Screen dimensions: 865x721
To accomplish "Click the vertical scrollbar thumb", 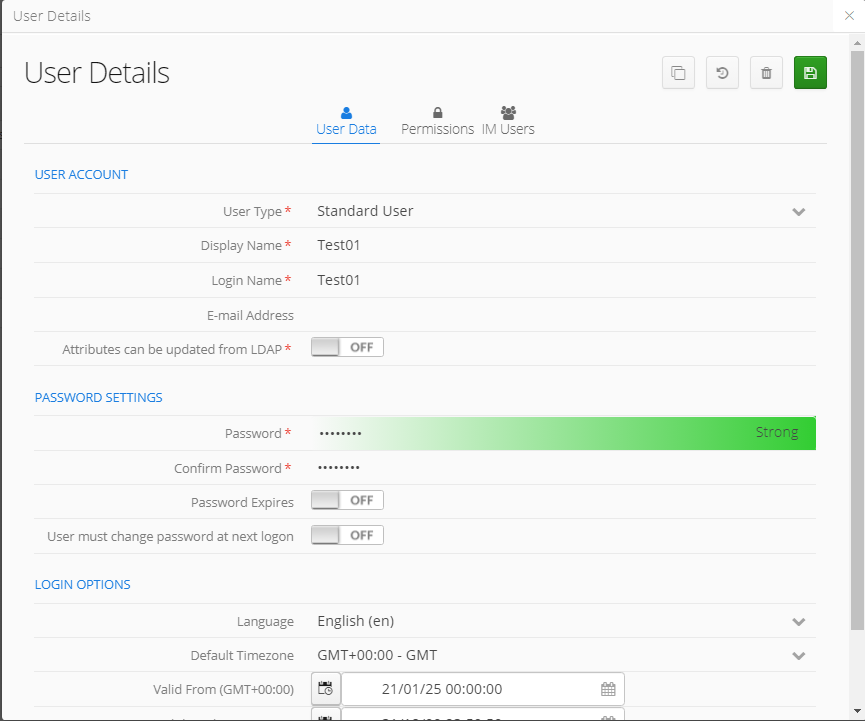I will 857,340.
